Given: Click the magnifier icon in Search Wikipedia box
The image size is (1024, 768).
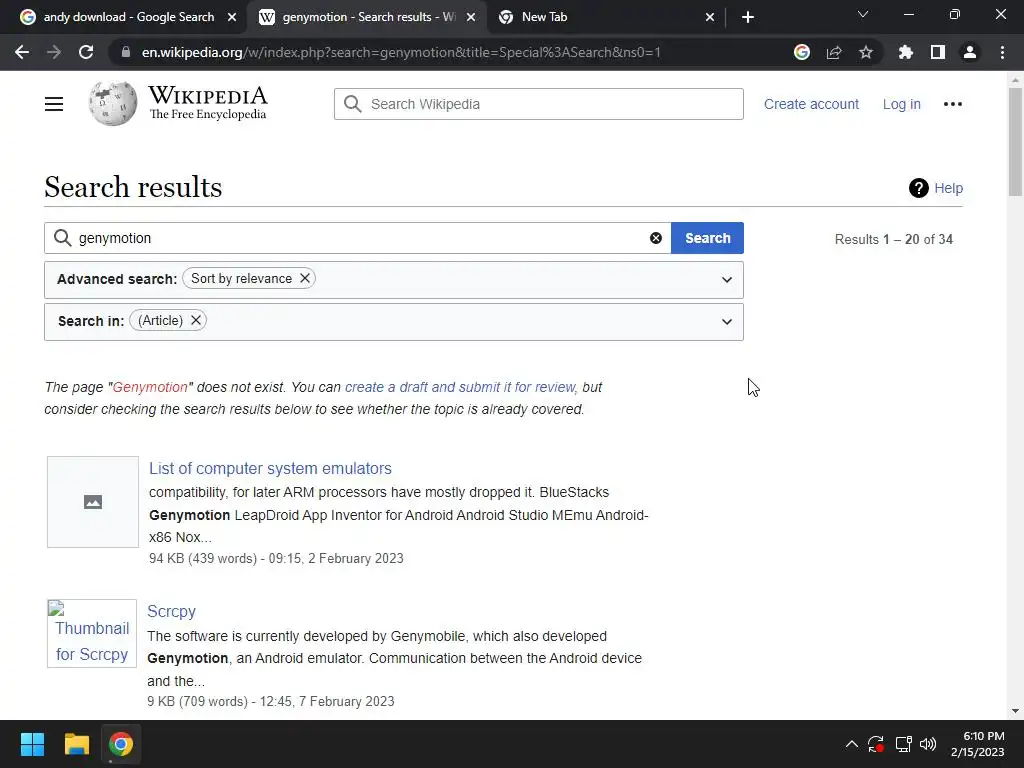Looking at the screenshot, I should coord(353,104).
